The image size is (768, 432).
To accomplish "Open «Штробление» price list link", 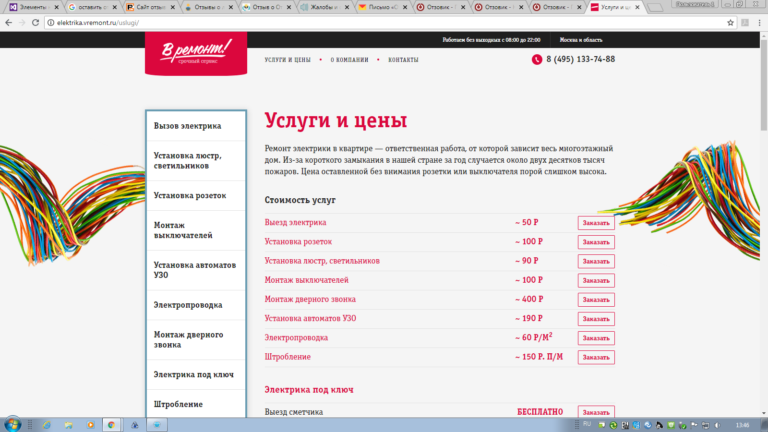I will (288, 357).
